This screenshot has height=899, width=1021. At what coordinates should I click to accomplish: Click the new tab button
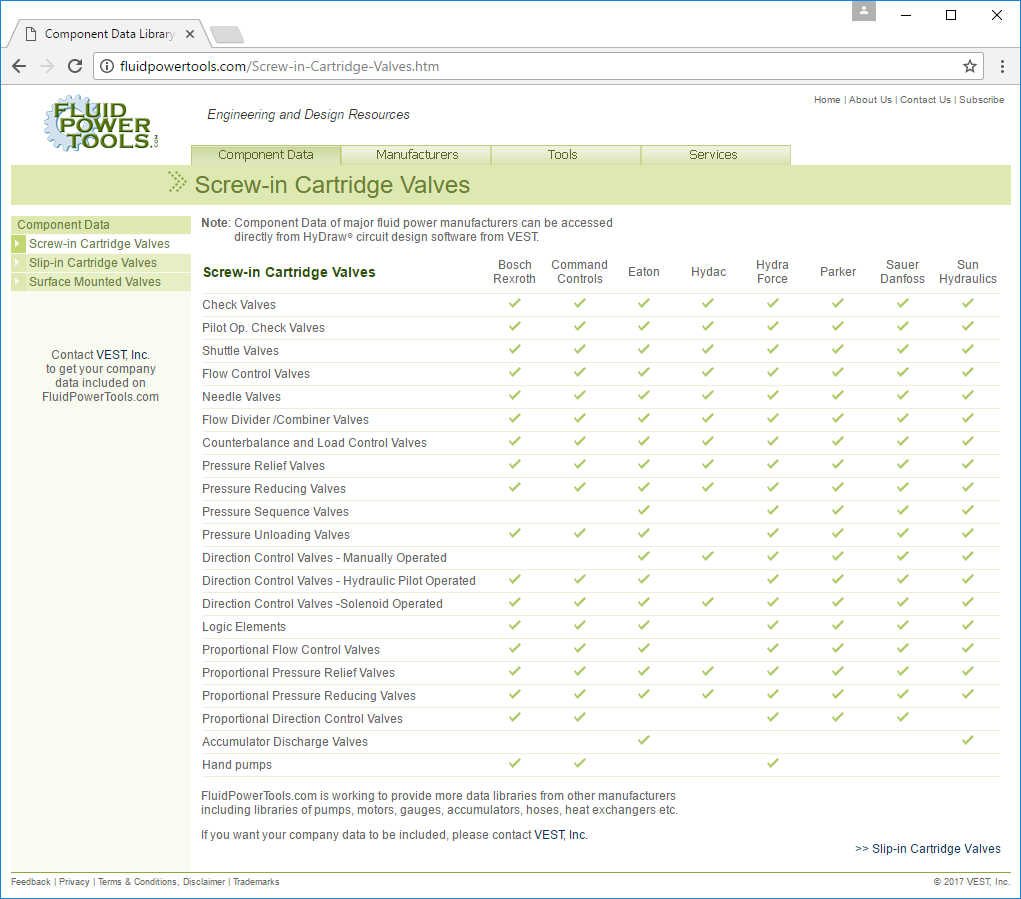[x=227, y=35]
